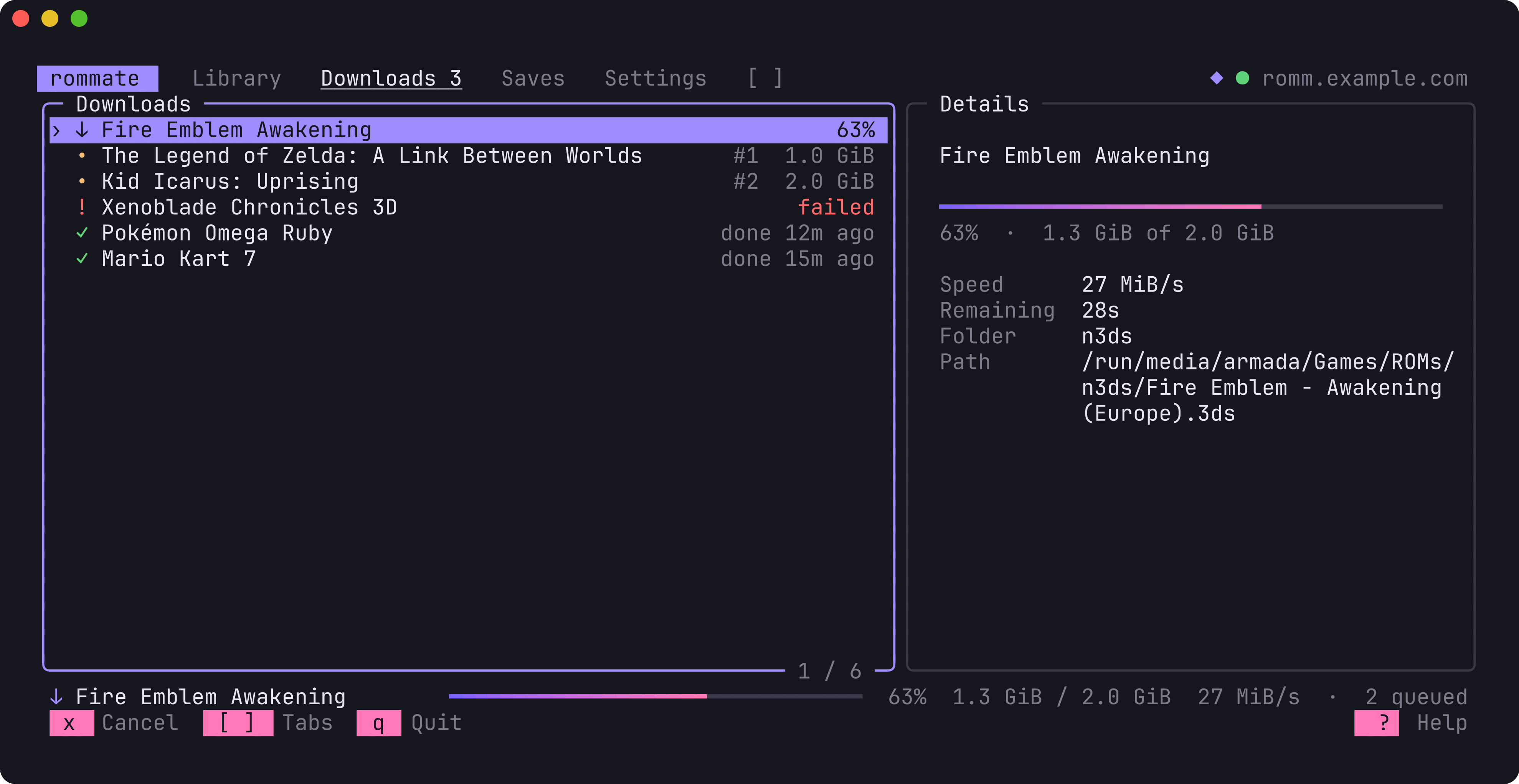
Task: Click the '#1 1.0 GiB' queue size text
Action: point(804,156)
